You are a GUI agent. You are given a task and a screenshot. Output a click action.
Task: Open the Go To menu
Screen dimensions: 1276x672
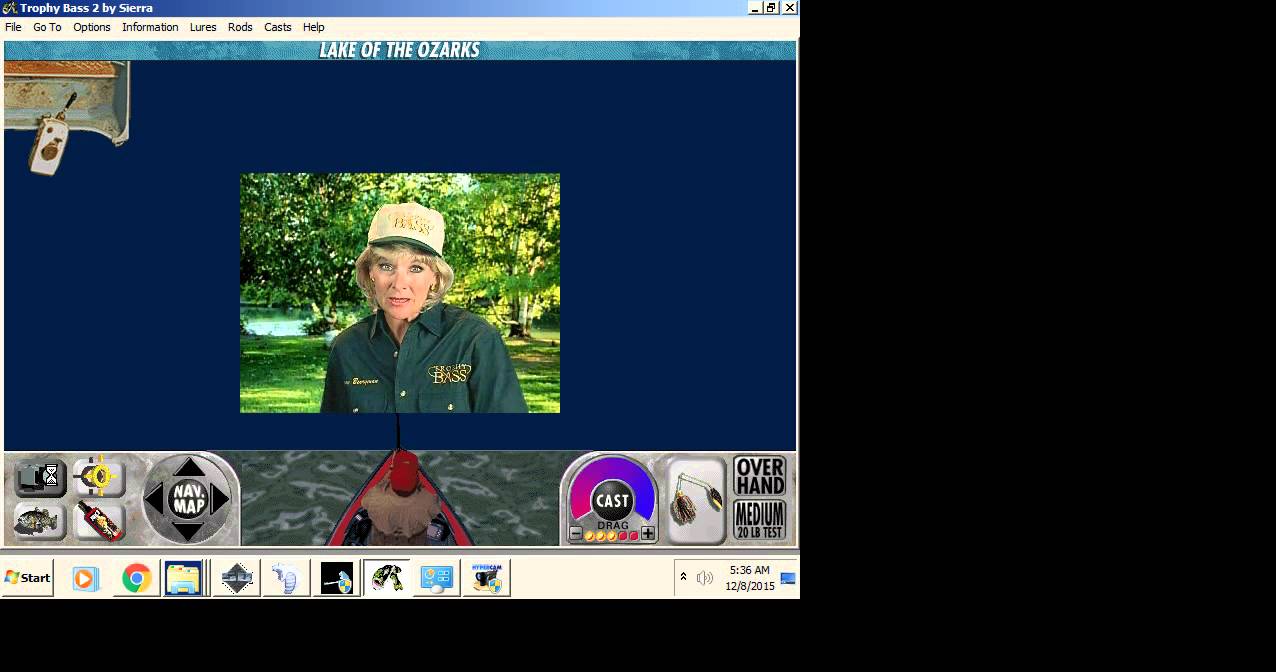tap(47, 27)
